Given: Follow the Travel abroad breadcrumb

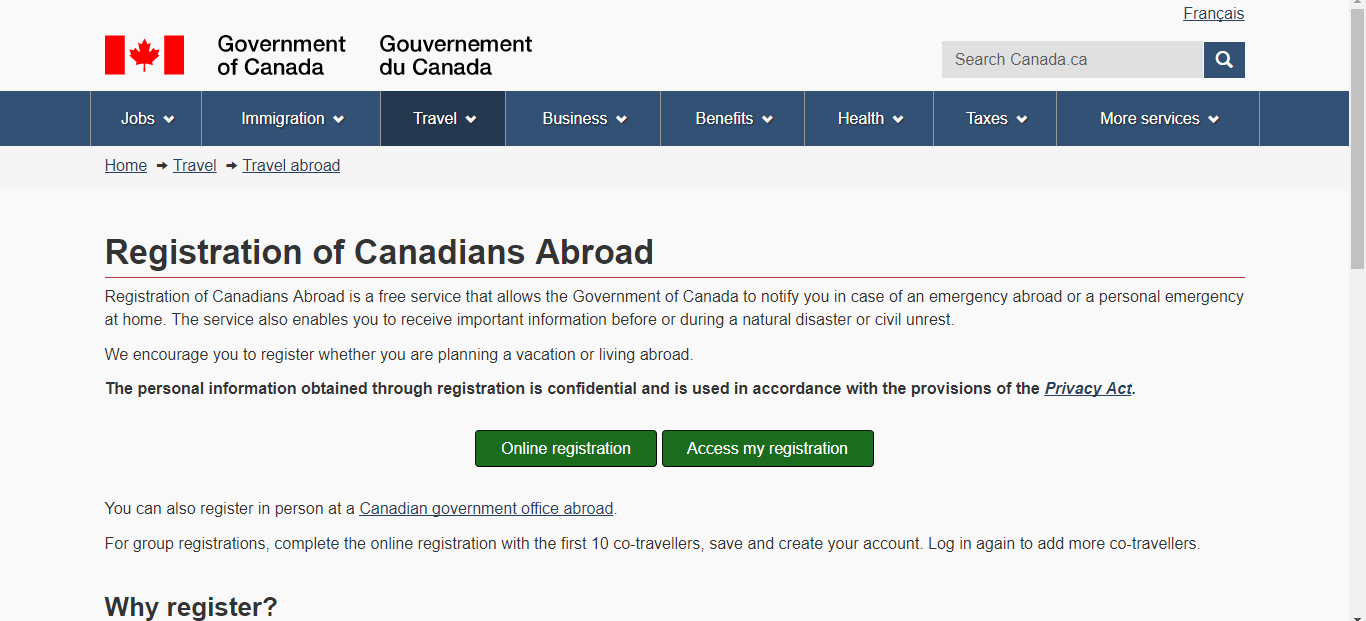Looking at the screenshot, I should click(x=291, y=166).
